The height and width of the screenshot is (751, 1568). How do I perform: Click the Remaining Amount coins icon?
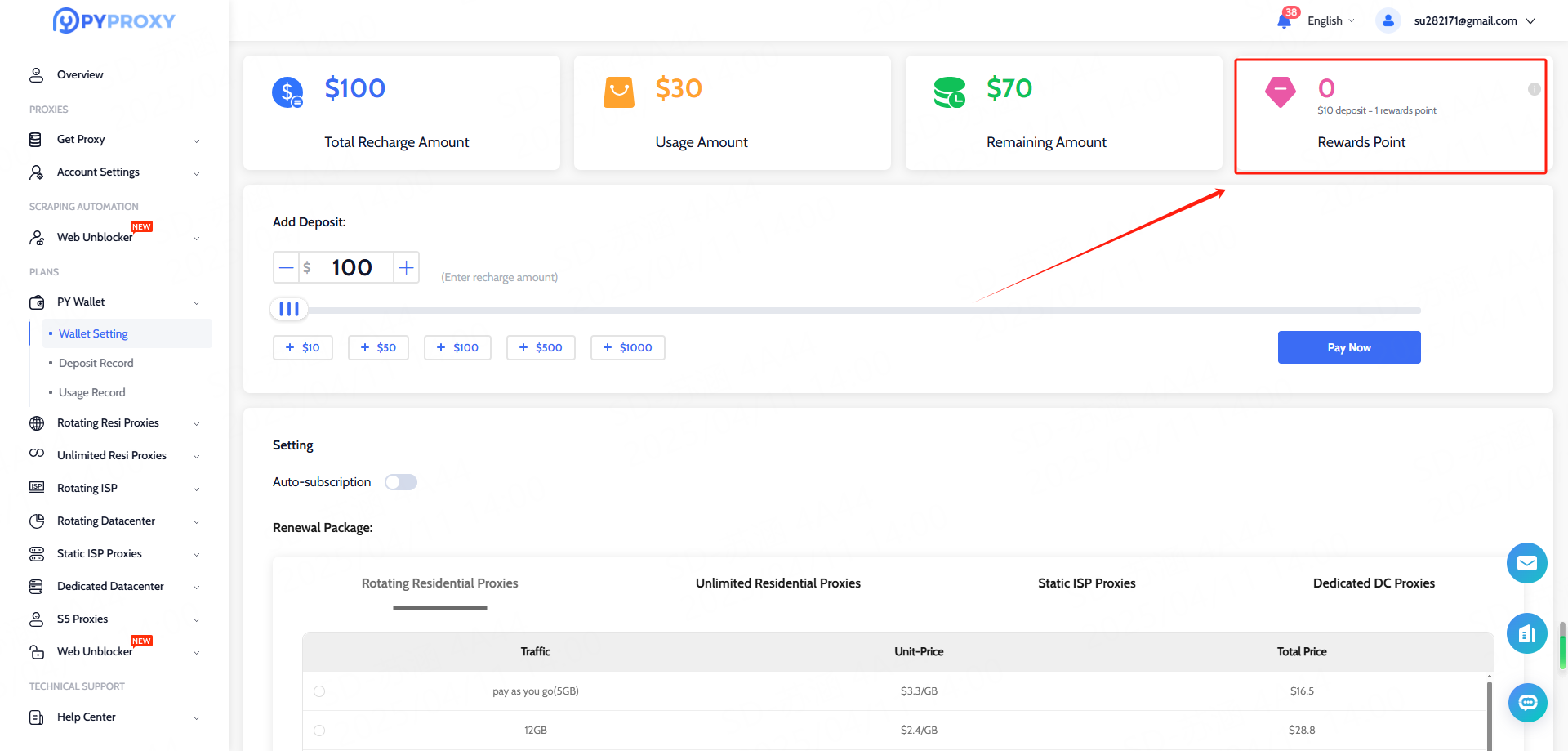(x=950, y=92)
